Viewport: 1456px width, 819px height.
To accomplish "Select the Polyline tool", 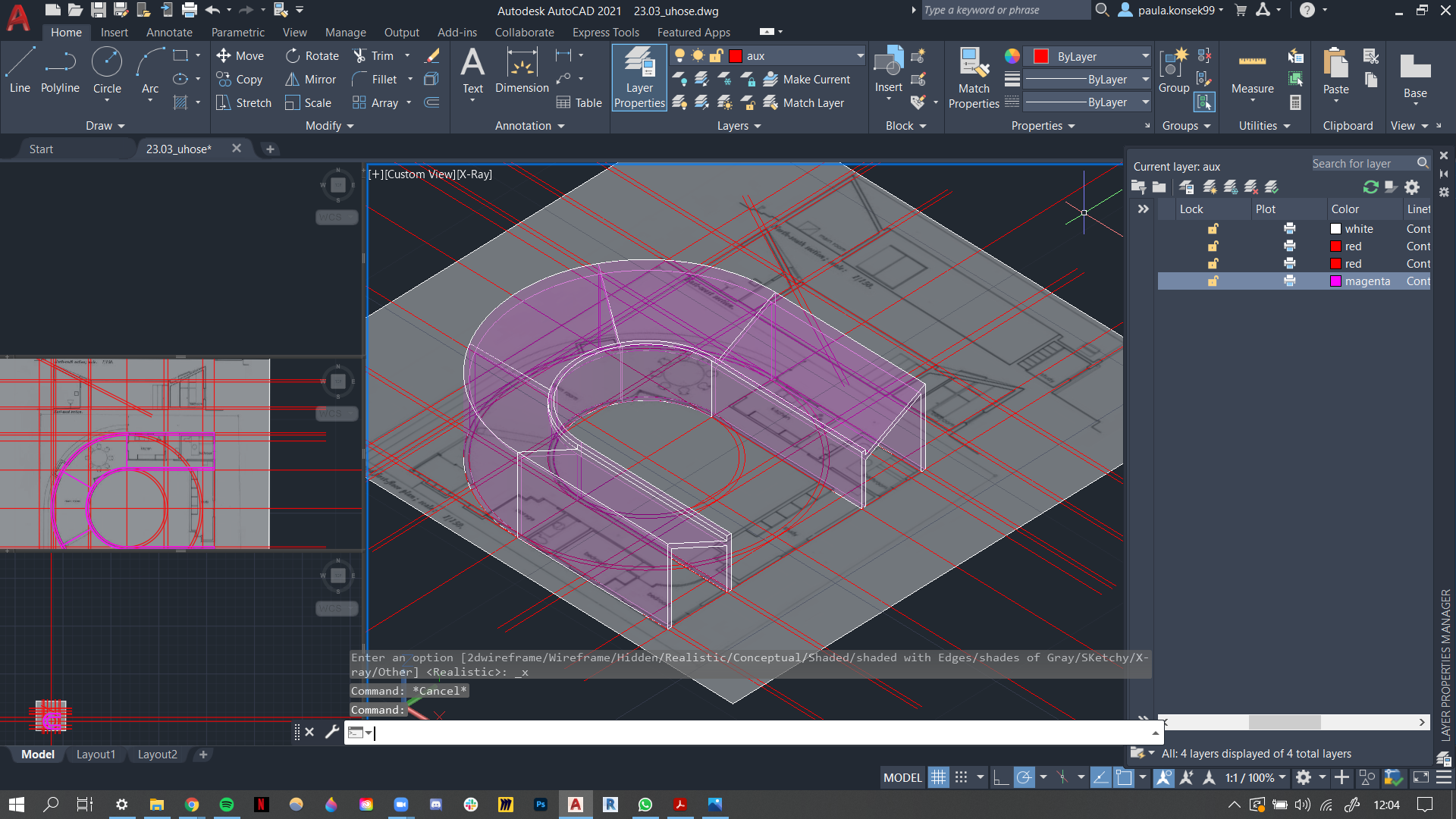I will pos(60,70).
